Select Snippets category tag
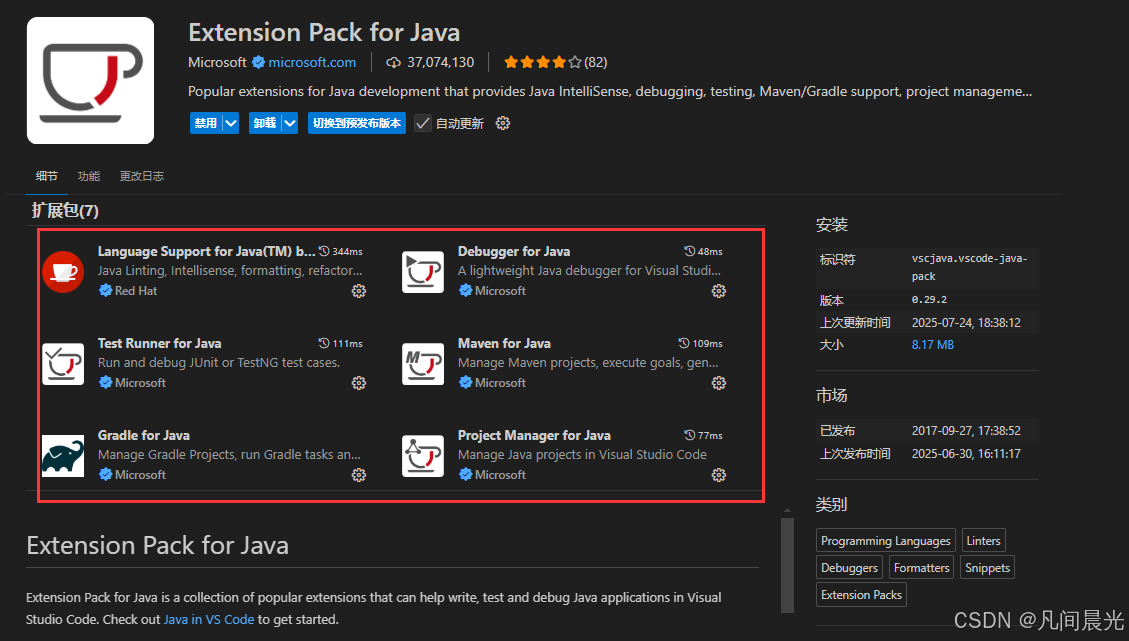Screen dimensions: 1129x641 987,568
